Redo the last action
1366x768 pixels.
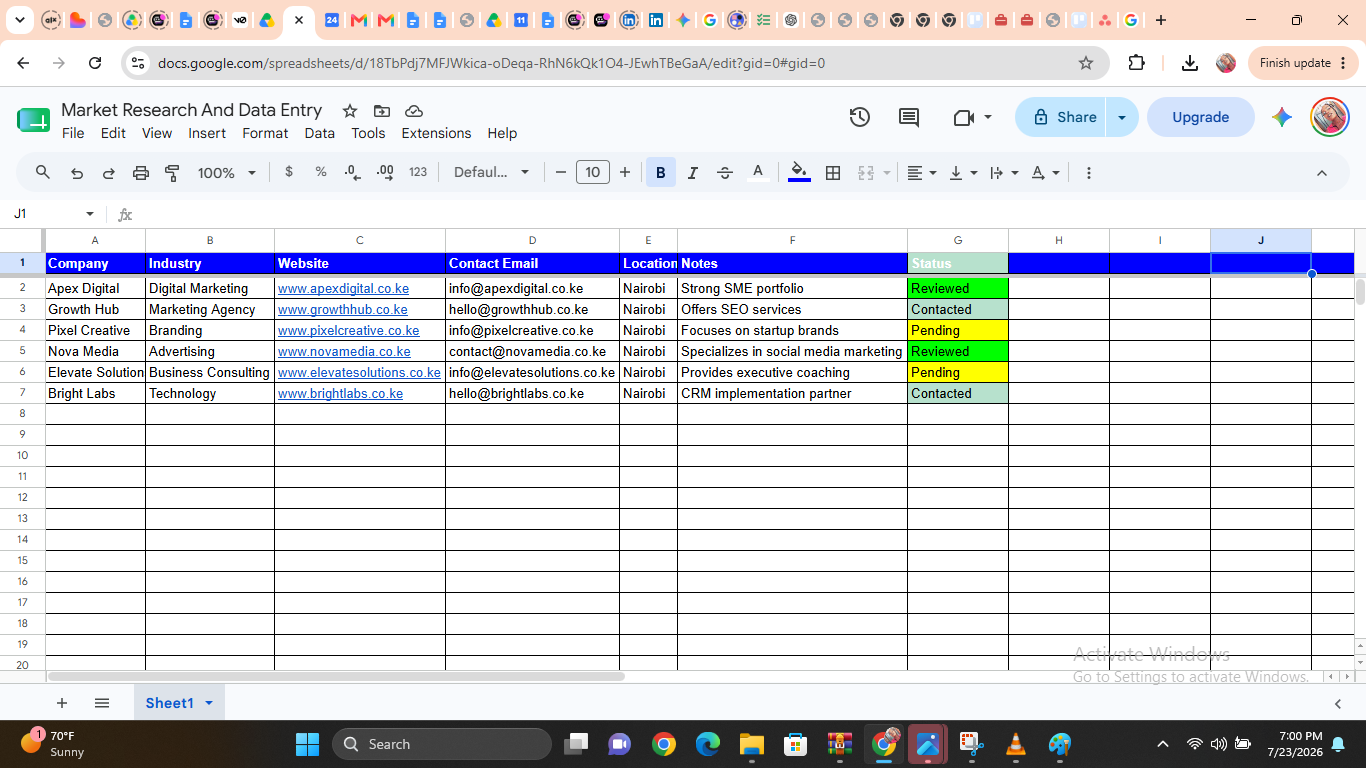click(x=108, y=173)
